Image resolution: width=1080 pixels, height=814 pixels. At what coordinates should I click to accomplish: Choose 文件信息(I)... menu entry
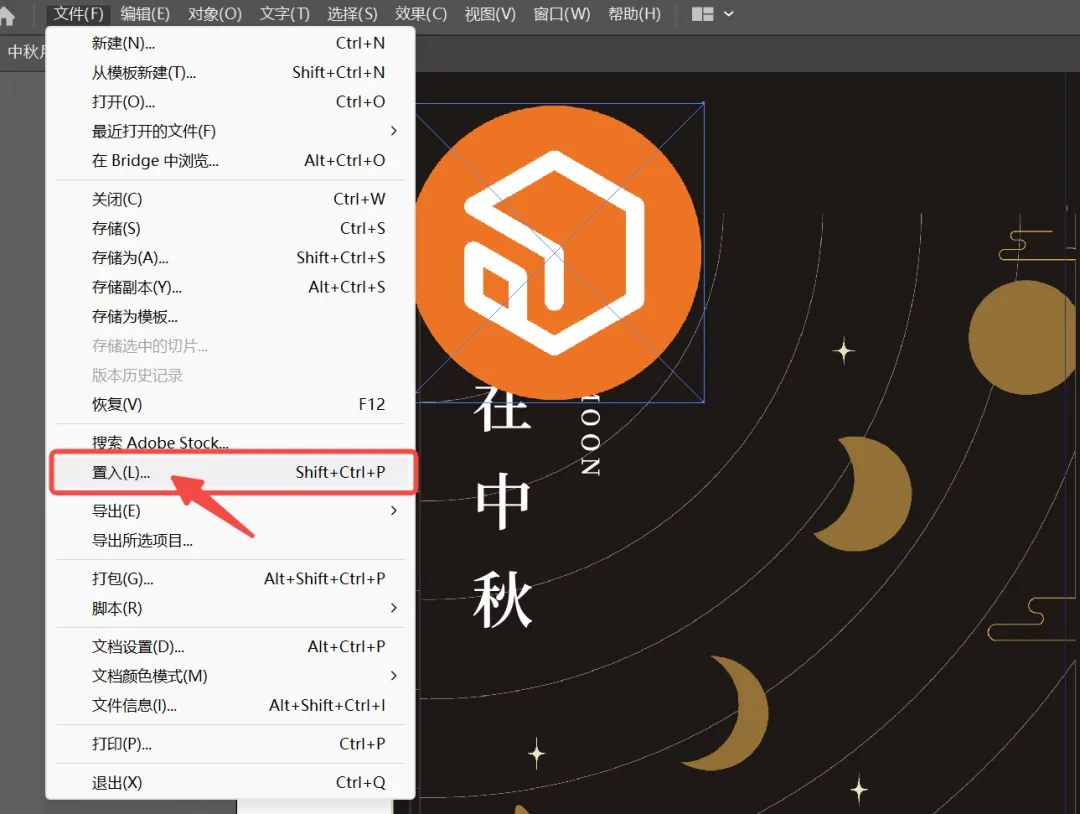pyautogui.click(x=231, y=705)
